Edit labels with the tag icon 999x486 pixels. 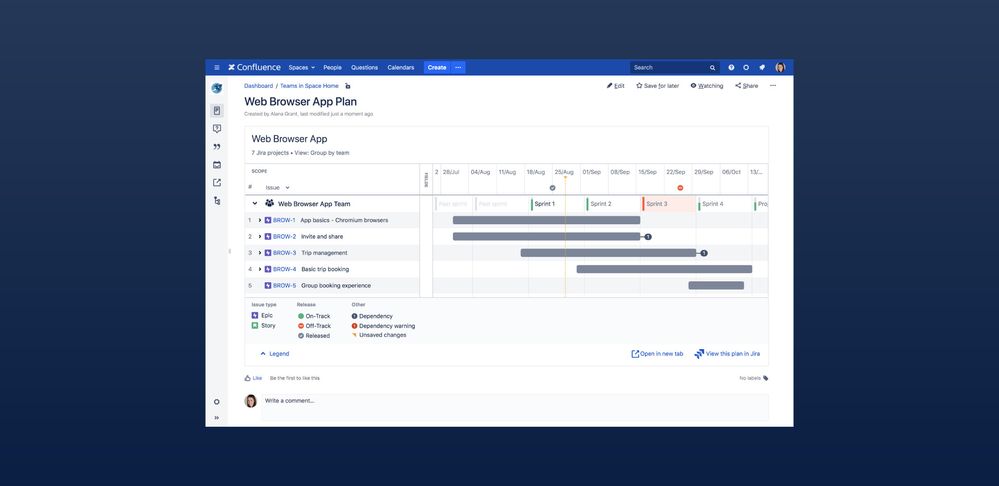pos(766,378)
